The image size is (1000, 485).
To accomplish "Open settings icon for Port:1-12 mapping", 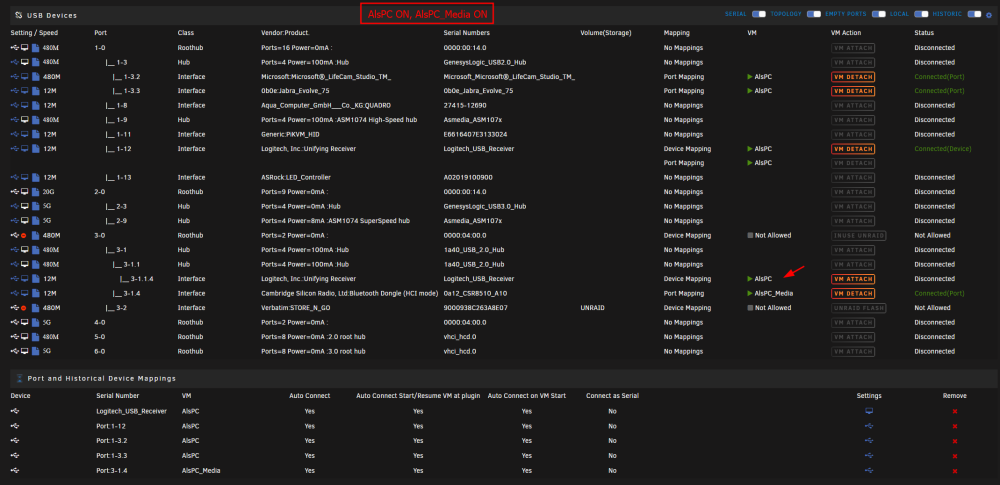I will (869, 426).
